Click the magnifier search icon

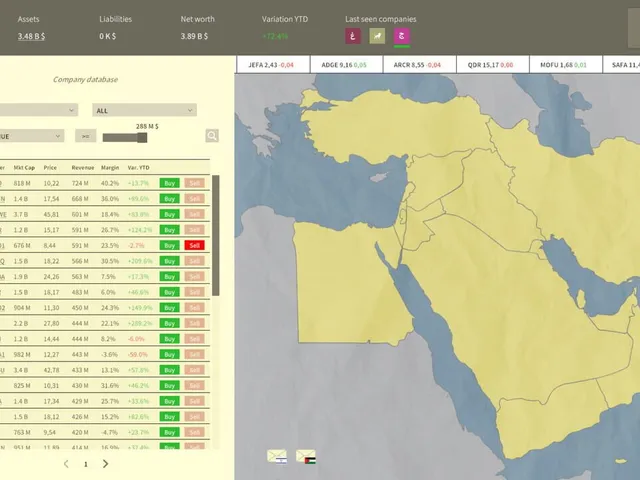click(212, 136)
